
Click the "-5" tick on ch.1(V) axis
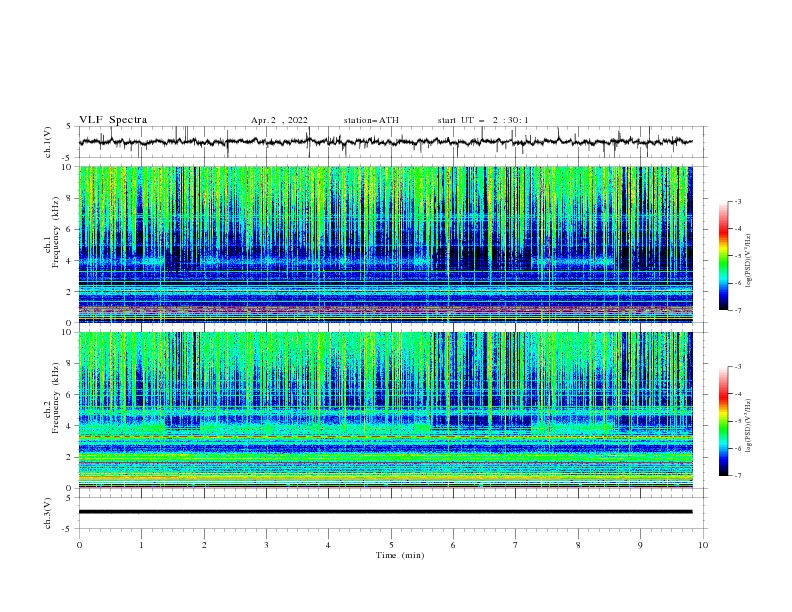[x=67, y=158]
